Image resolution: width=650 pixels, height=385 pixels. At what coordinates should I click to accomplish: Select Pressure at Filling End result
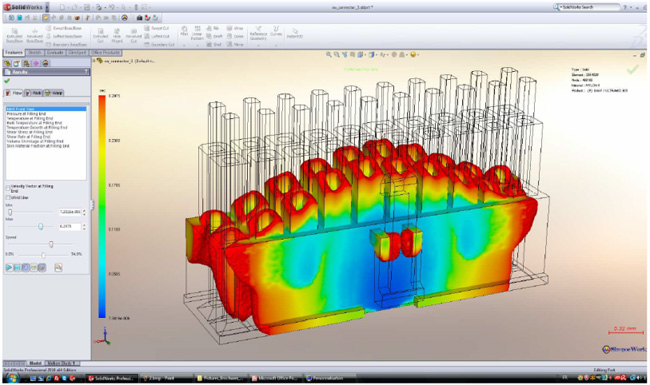[x=26, y=114]
